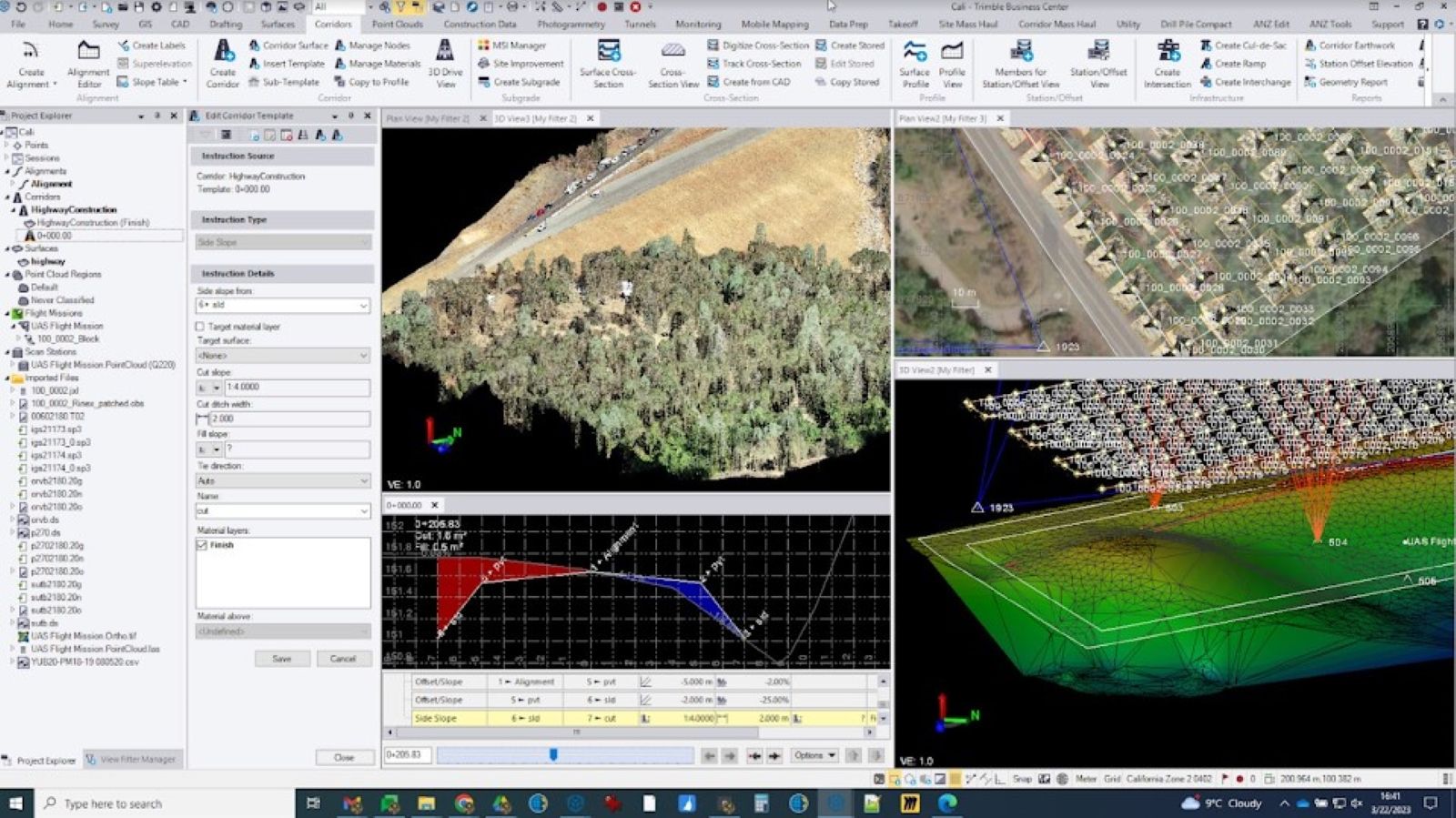Generate the Geometry Report
1456x818 pixels.
1346,82
